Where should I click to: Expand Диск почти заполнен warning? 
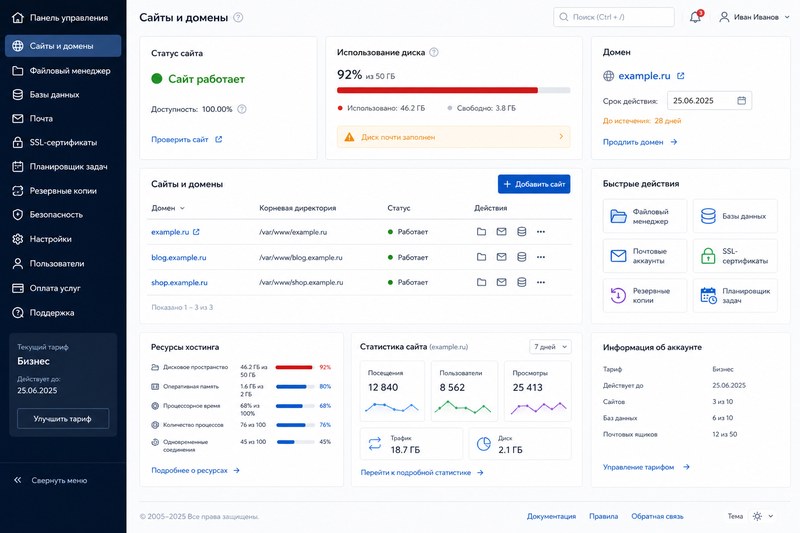454,137
